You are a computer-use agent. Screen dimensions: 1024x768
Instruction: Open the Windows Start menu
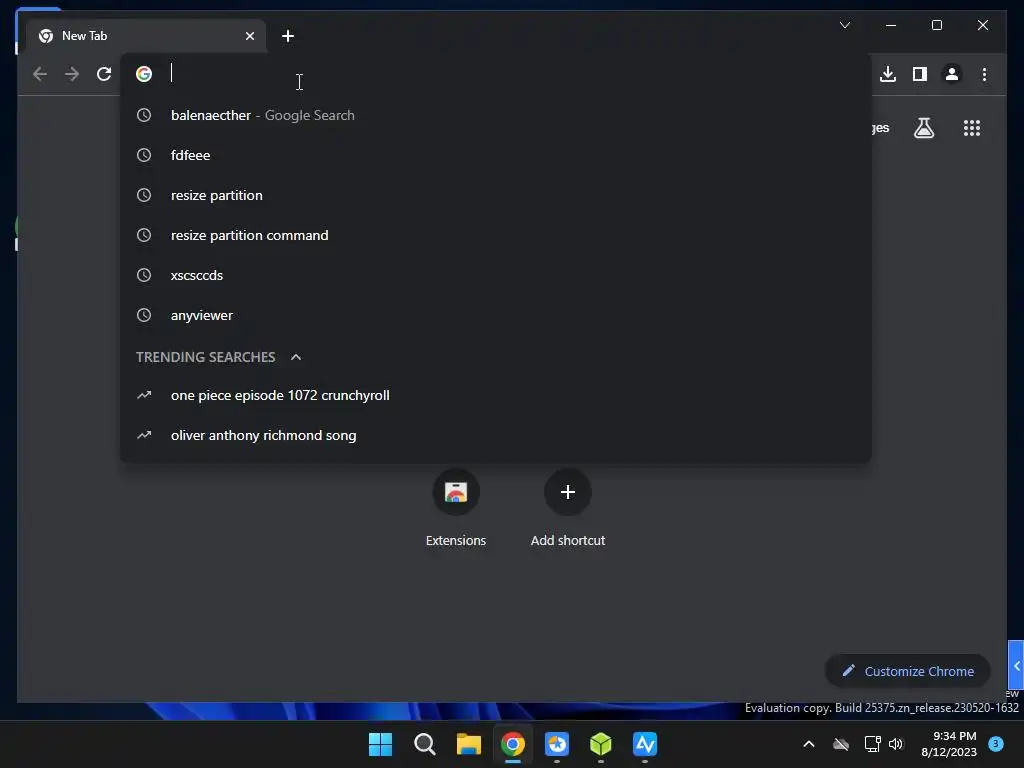click(380, 744)
